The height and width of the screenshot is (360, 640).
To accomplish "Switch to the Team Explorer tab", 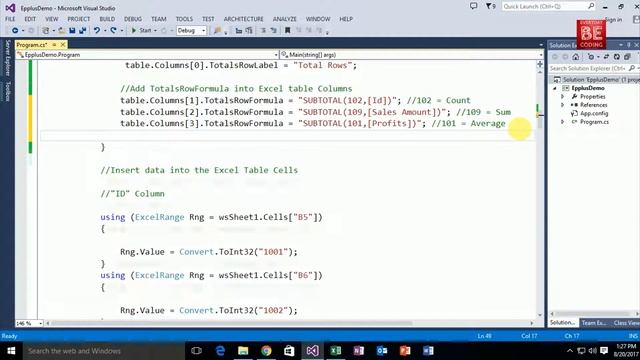I will tap(594, 323).
